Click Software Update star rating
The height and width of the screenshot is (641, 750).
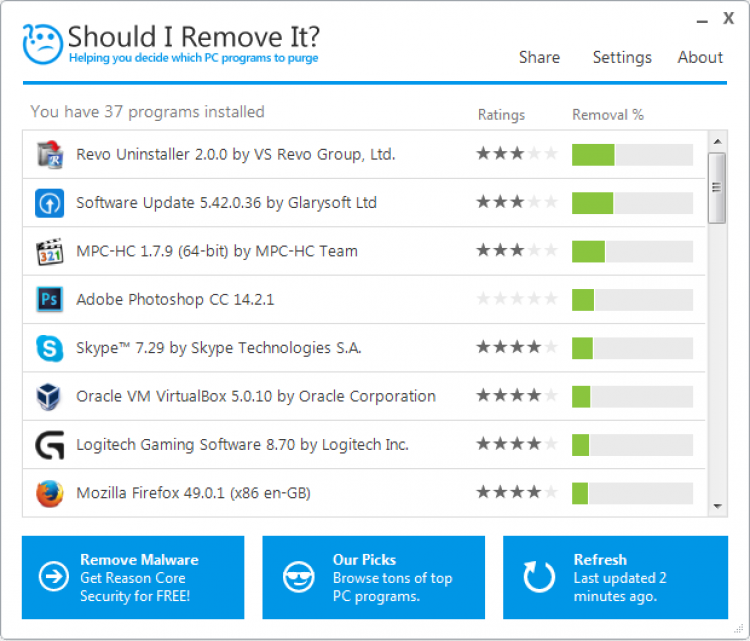click(517, 202)
